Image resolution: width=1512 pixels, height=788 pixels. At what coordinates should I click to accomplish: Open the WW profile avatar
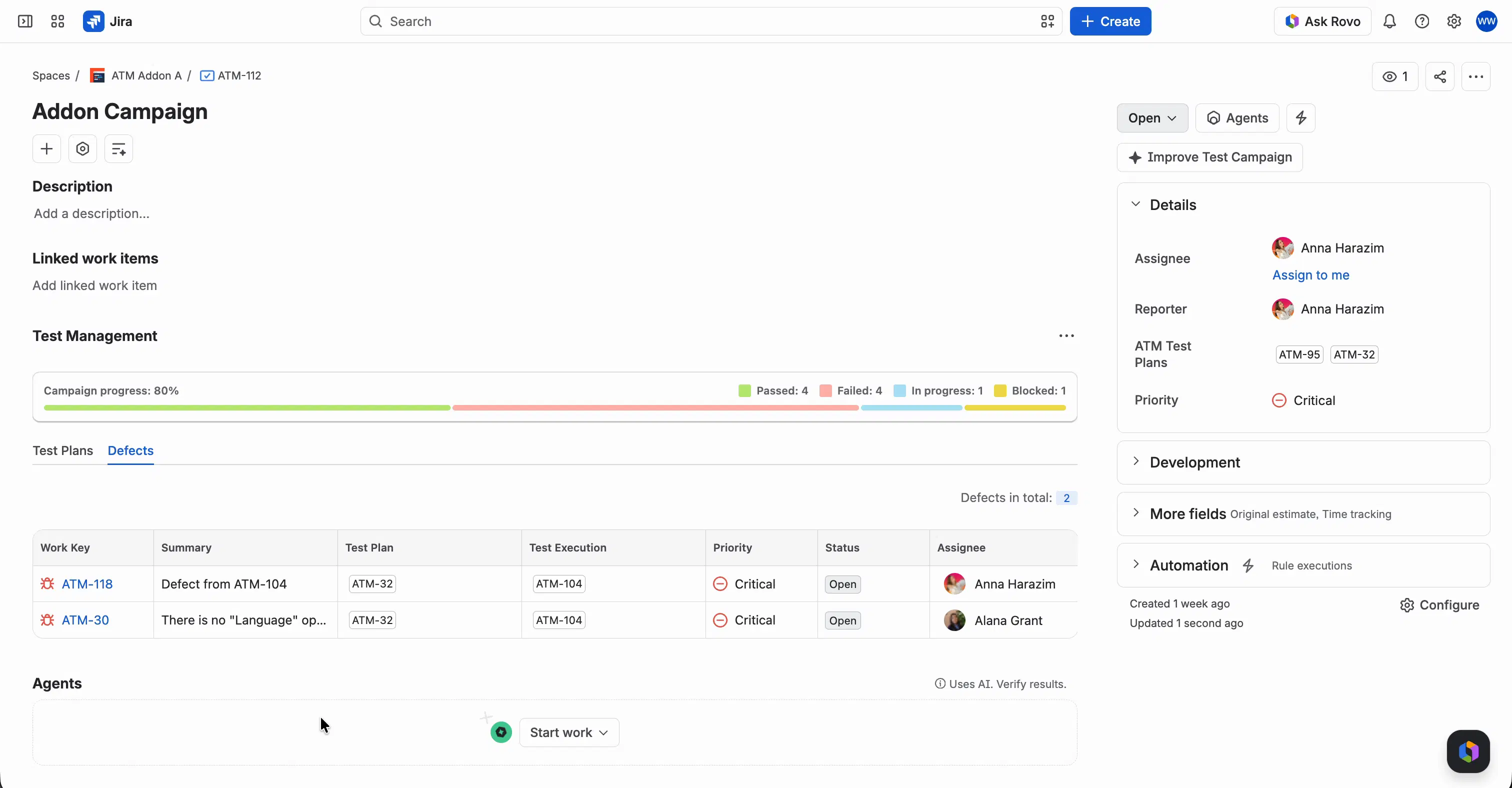[x=1487, y=21]
